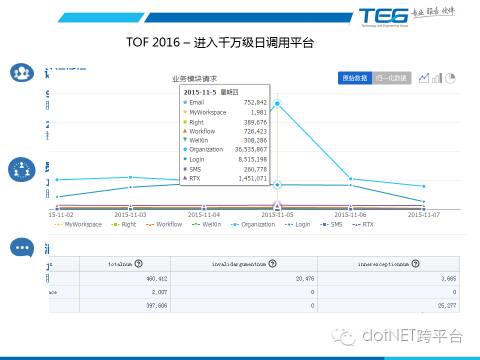Click WeiXin row in tooltip
Screen dimensions: 480x360
pos(225,140)
